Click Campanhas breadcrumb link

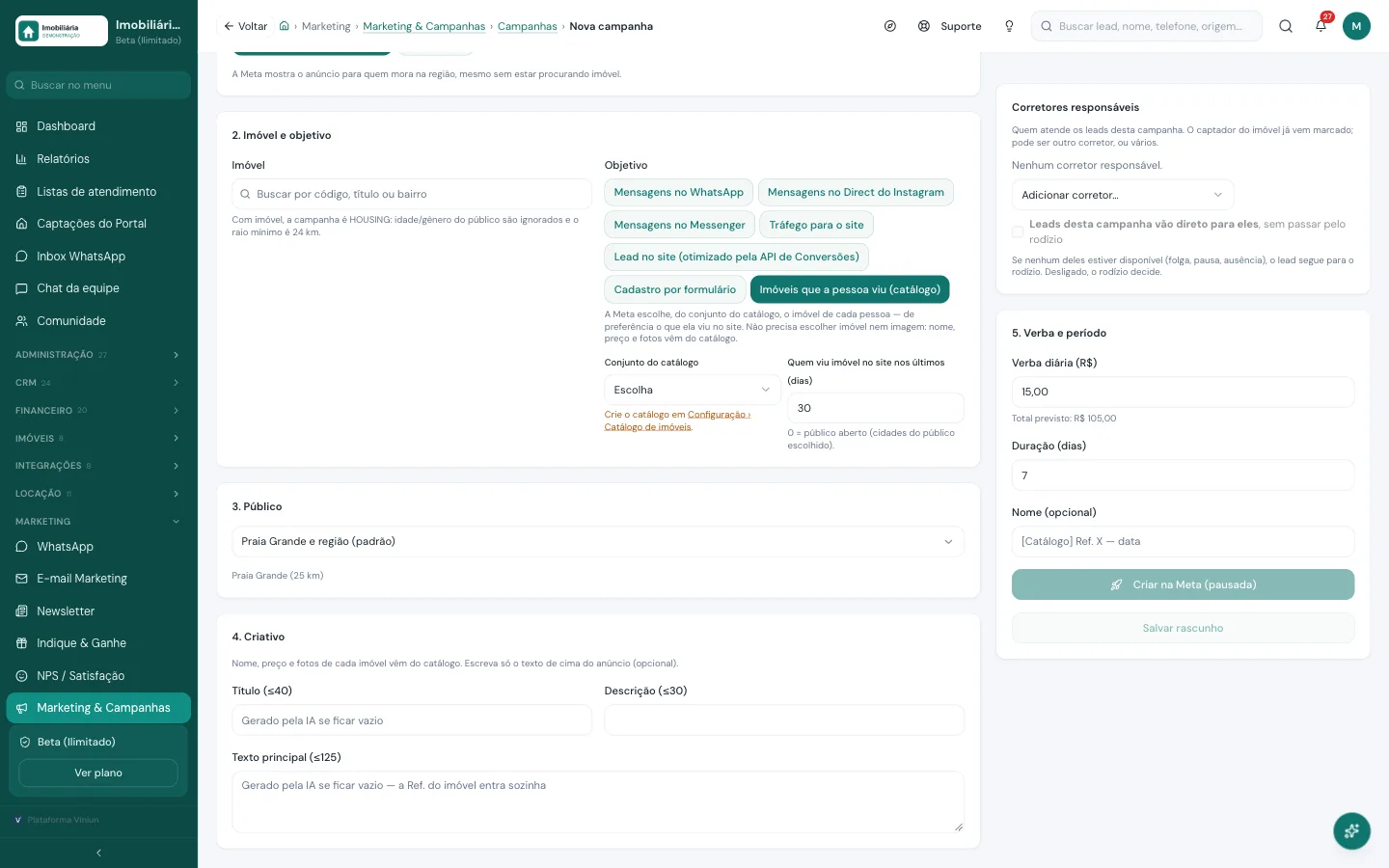point(527,26)
